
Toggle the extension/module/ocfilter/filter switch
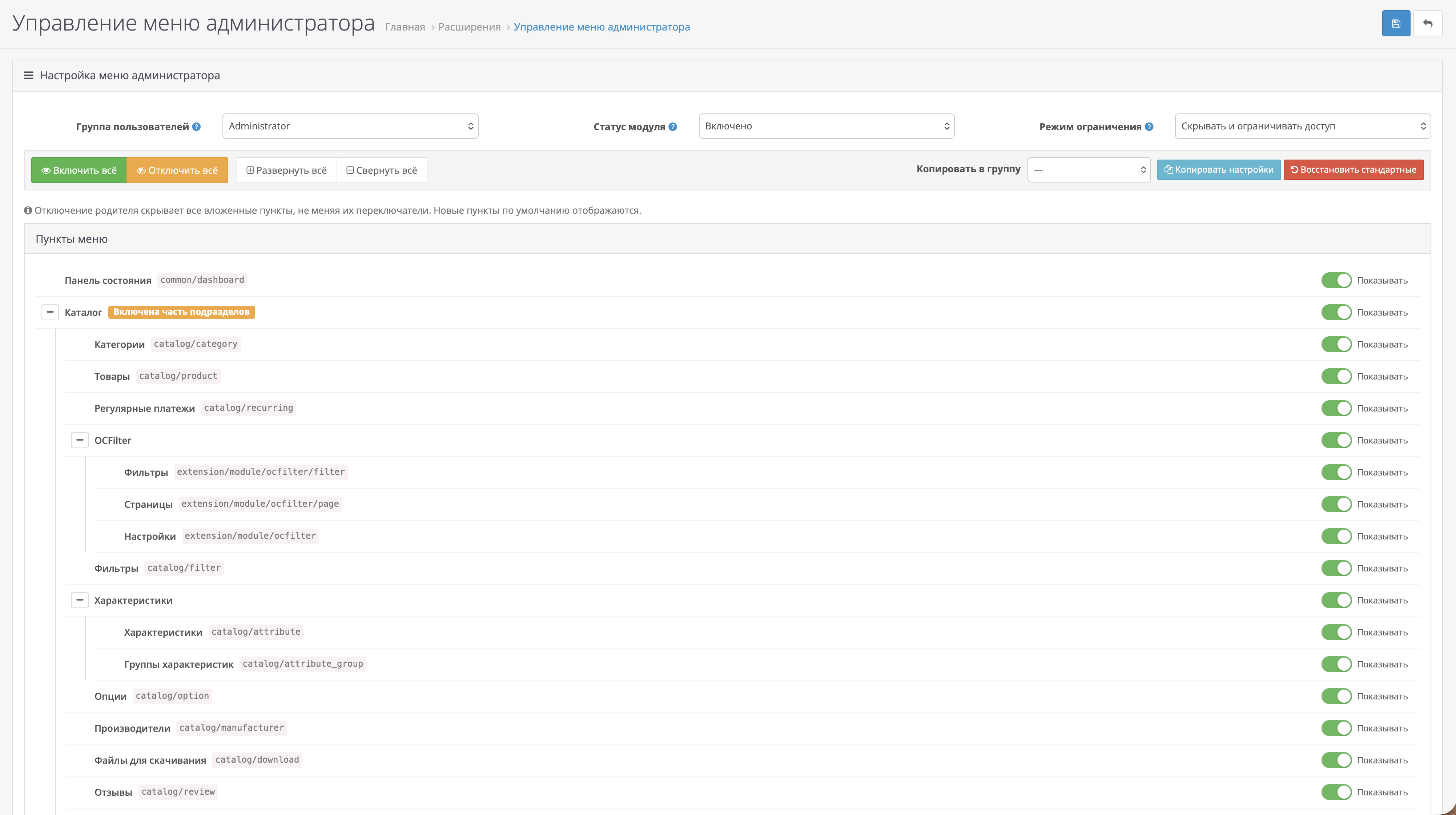[x=1336, y=472]
